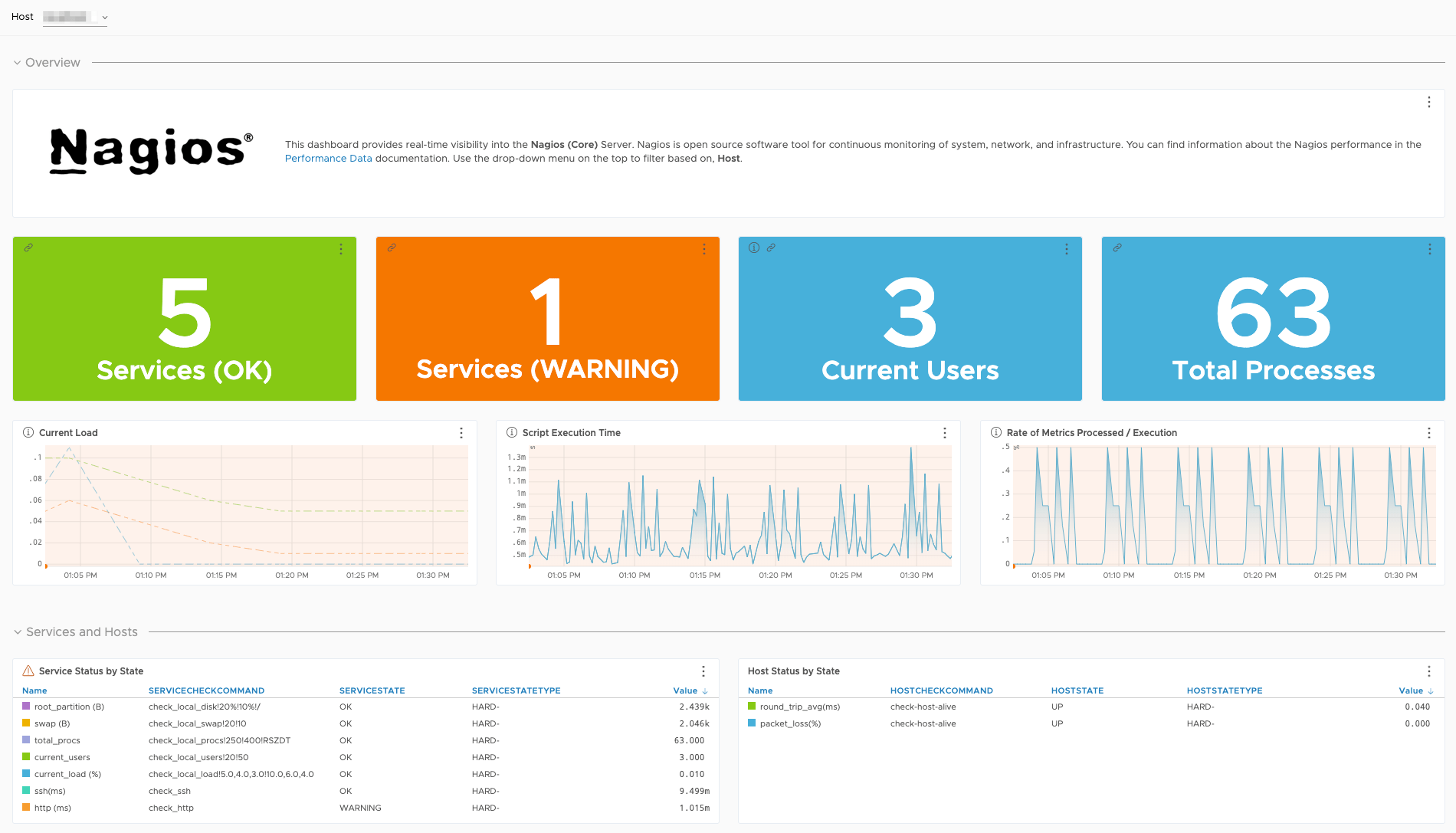Open the kebab menu on Host Status by State panel

coord(1428,670)
